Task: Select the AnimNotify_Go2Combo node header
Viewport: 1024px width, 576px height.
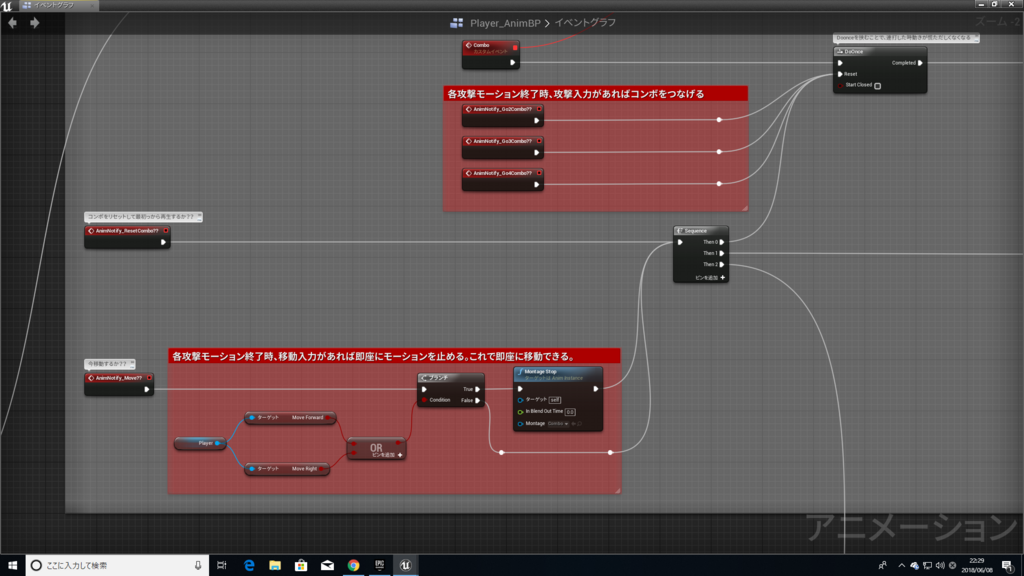Action: pos(502,109)
